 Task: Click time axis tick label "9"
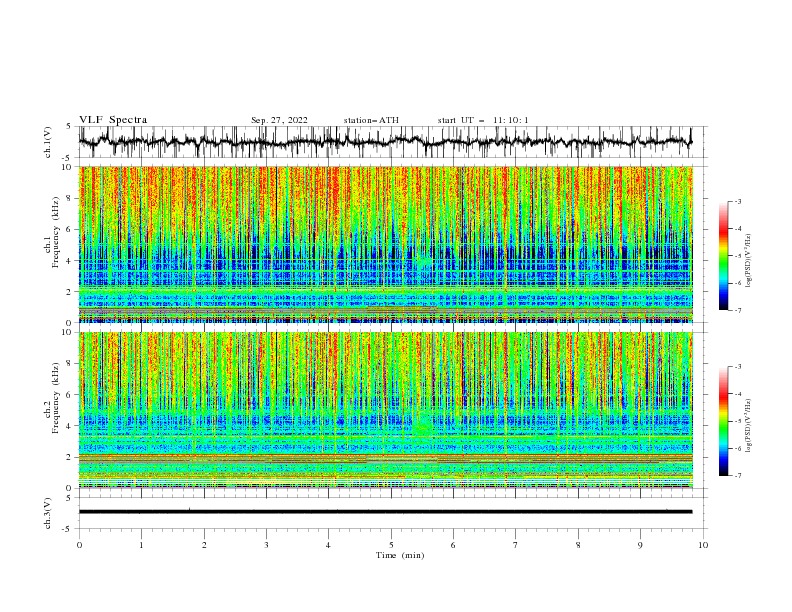click(640, 545)
